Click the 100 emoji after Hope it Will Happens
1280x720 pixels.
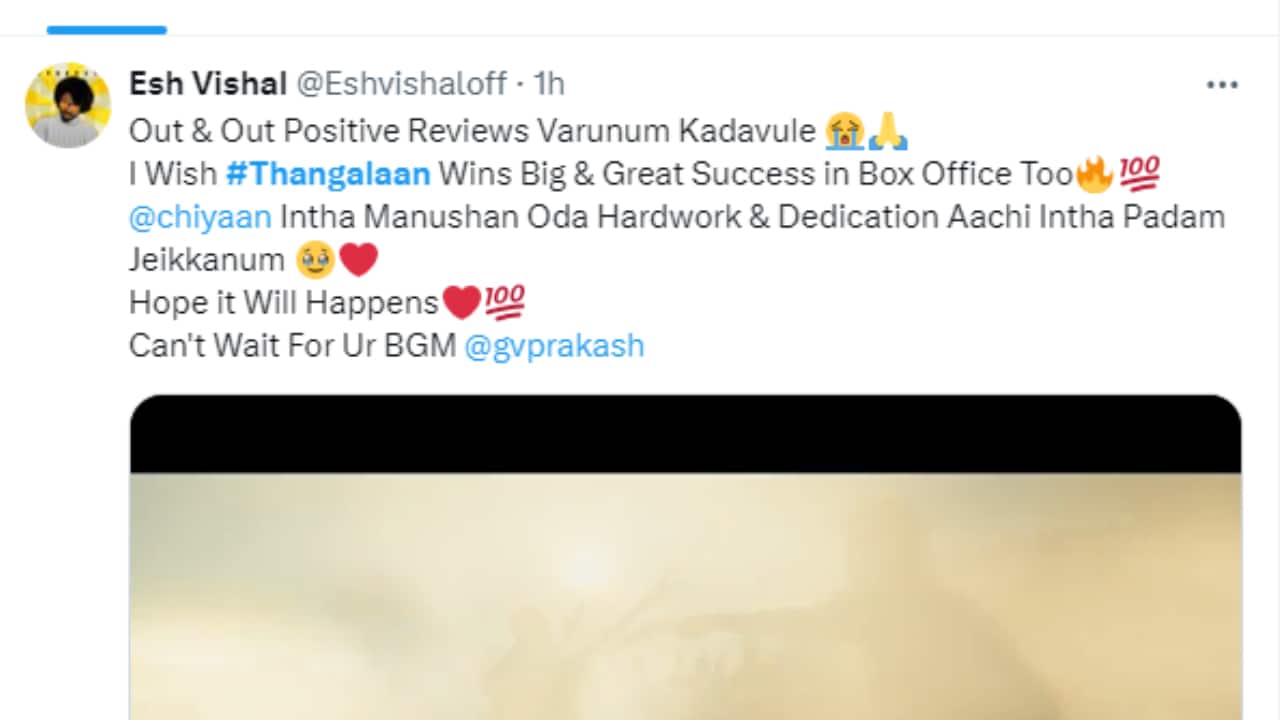(x=505, y=302)
